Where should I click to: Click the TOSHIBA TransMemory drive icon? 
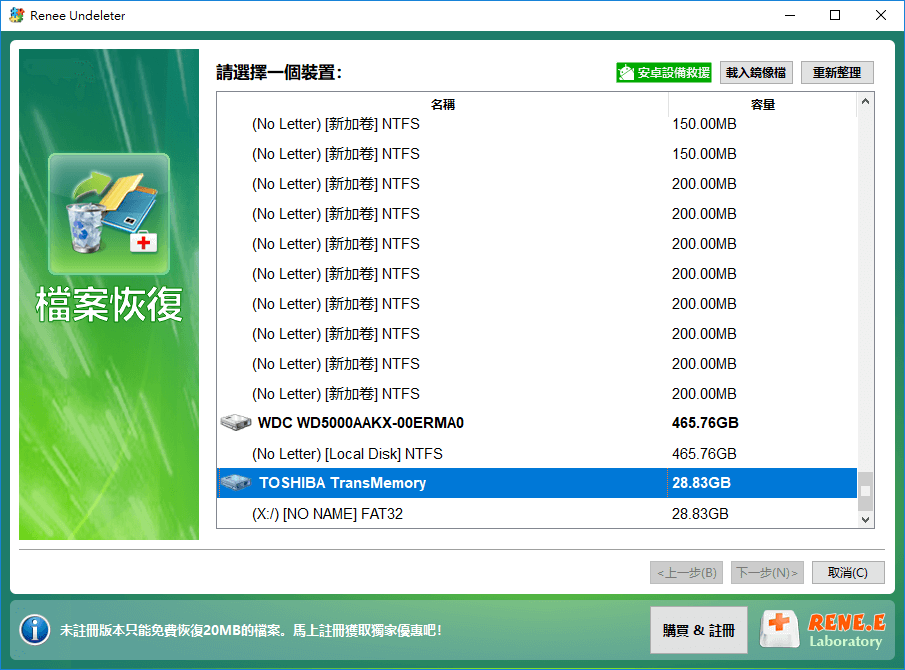[235, 482]
